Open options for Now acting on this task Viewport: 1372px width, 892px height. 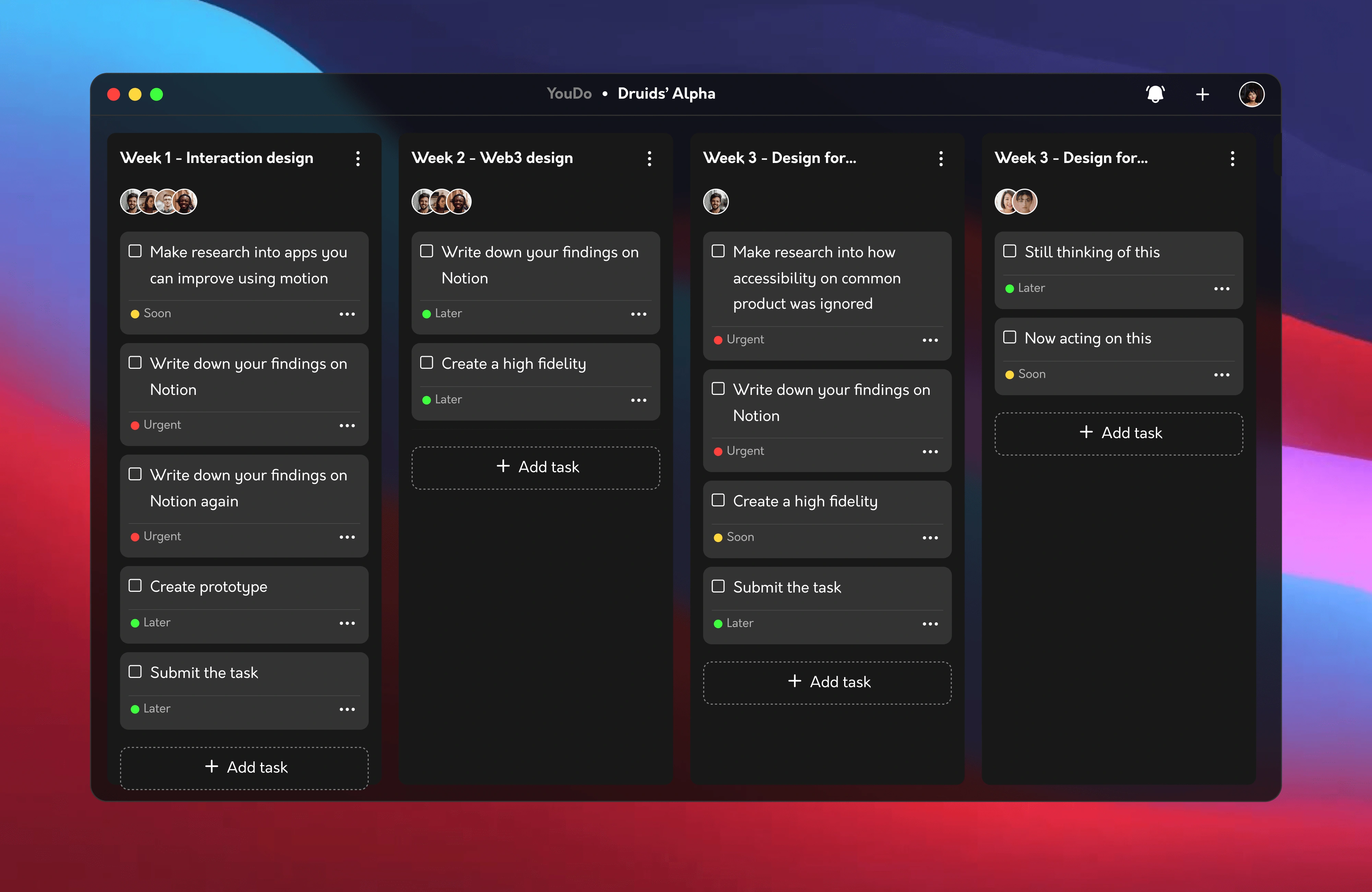(1221, 374)
